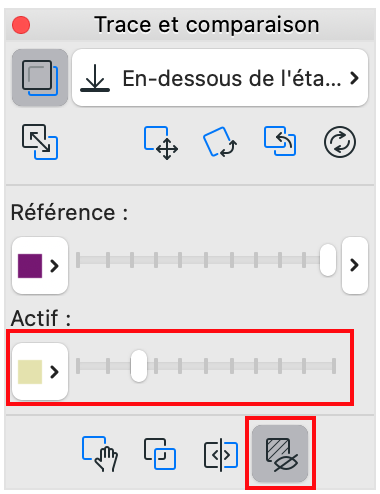Enable the splitter divider icon
This screenshot has height=494, width=380.
[x=221, y=455]
